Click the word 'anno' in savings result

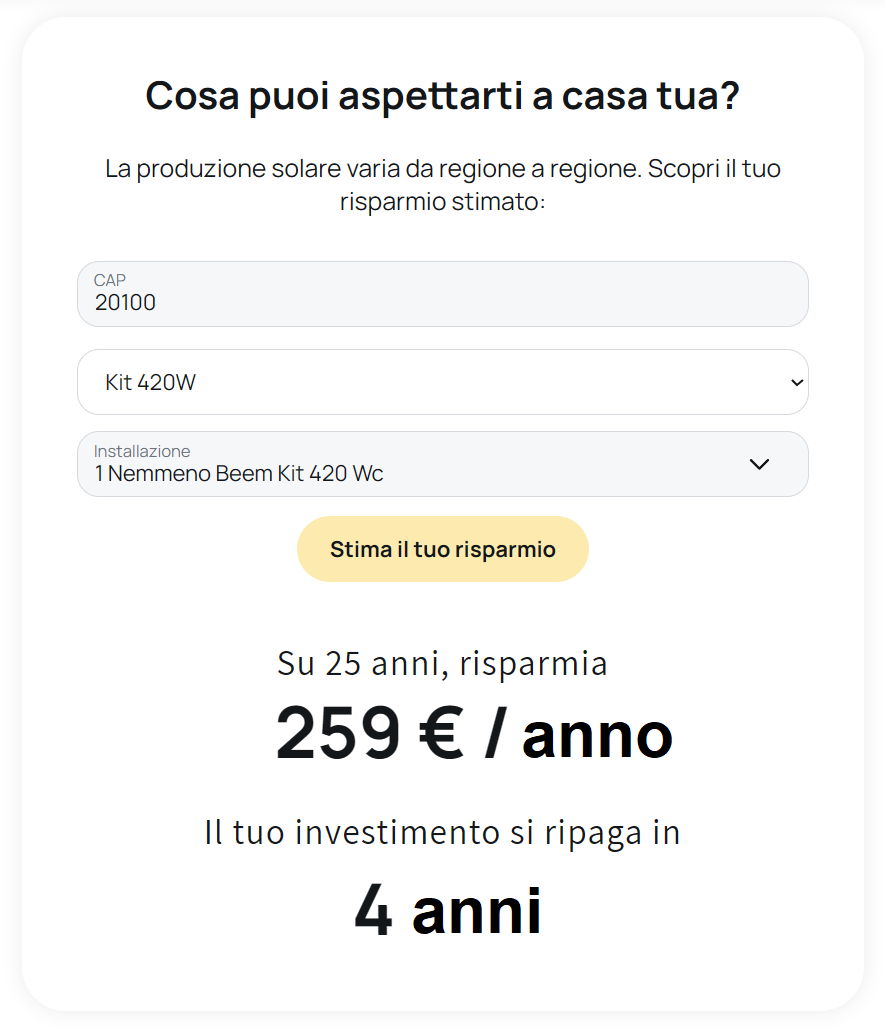[597, 737]
